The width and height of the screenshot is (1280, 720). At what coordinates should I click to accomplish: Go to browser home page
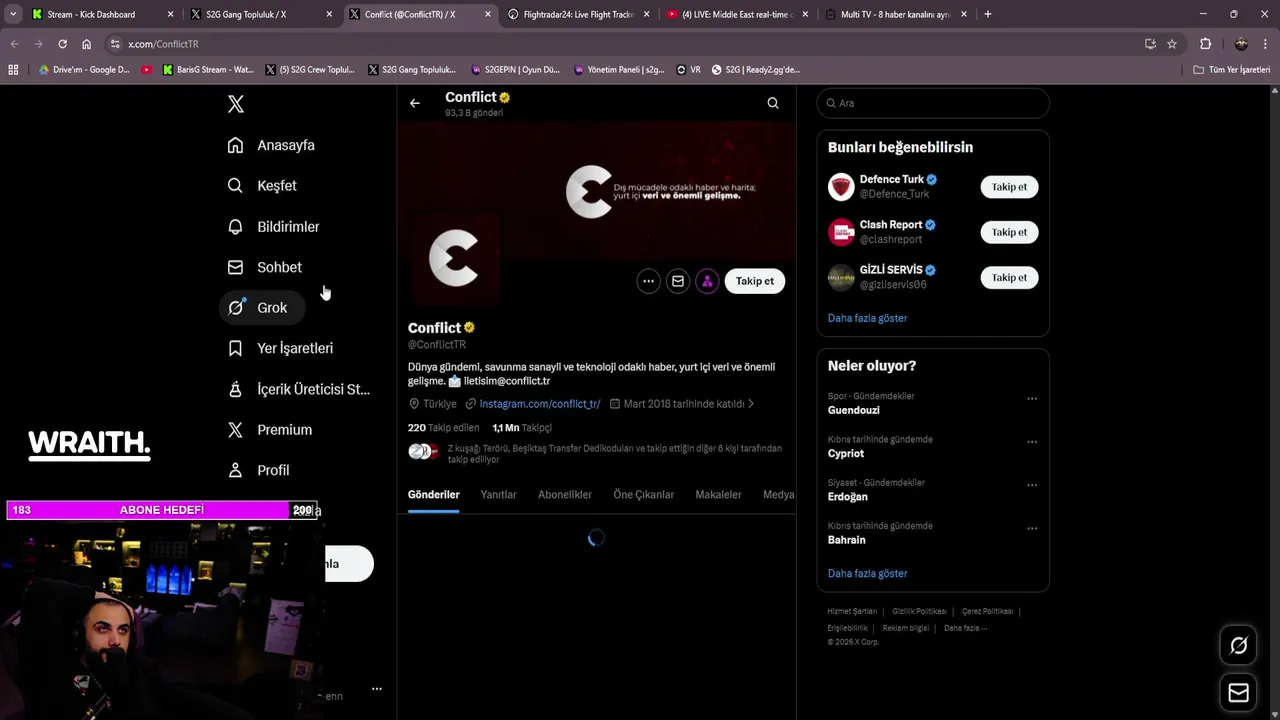[x=86, y=44]
